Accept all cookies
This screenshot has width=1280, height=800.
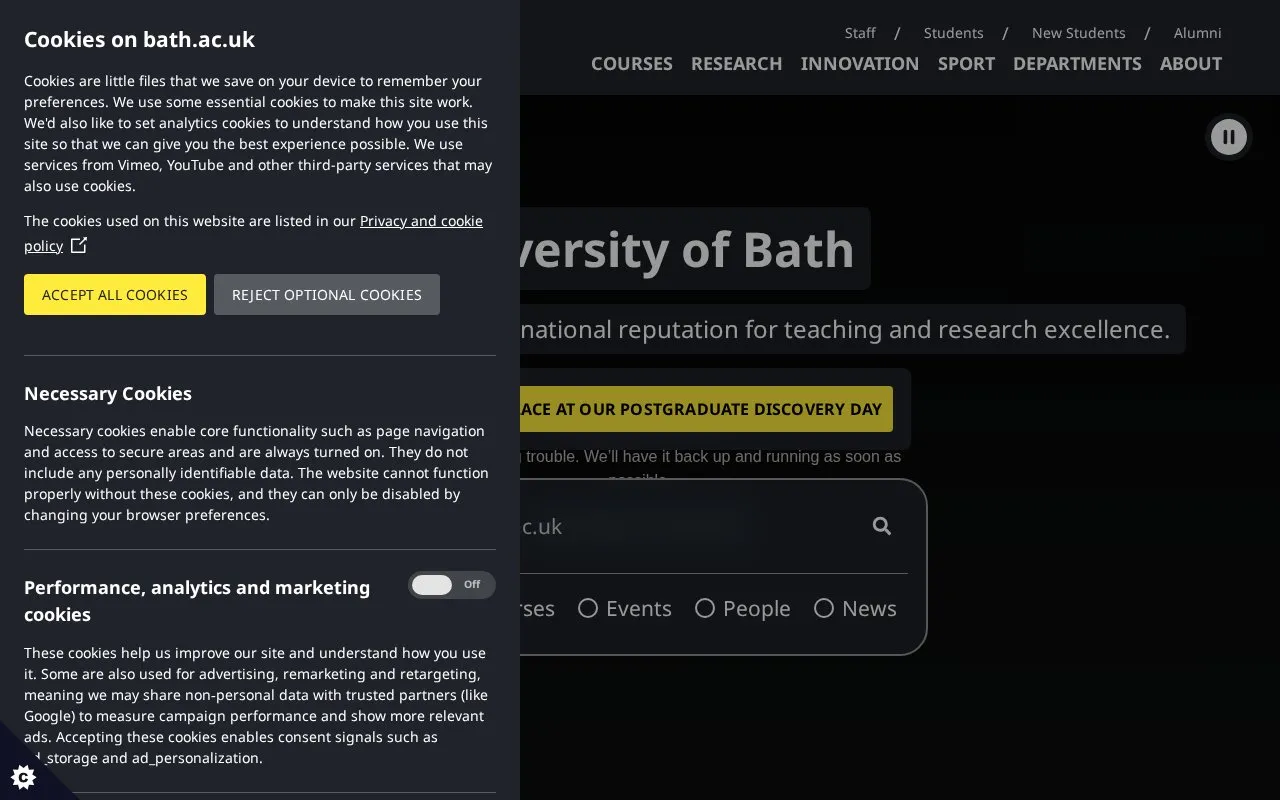coord(115,295)
